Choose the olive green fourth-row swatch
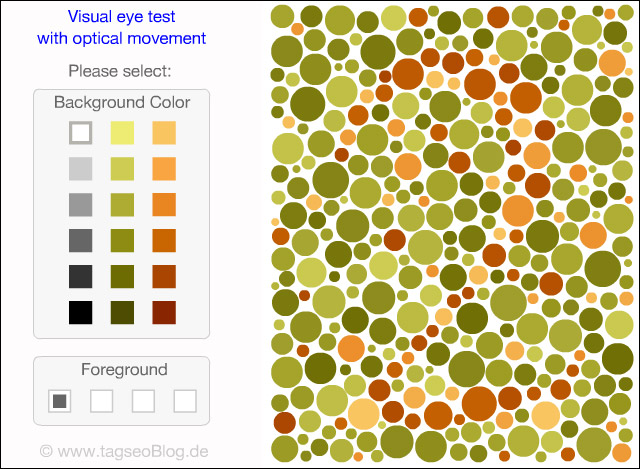 tap(122, 240)
